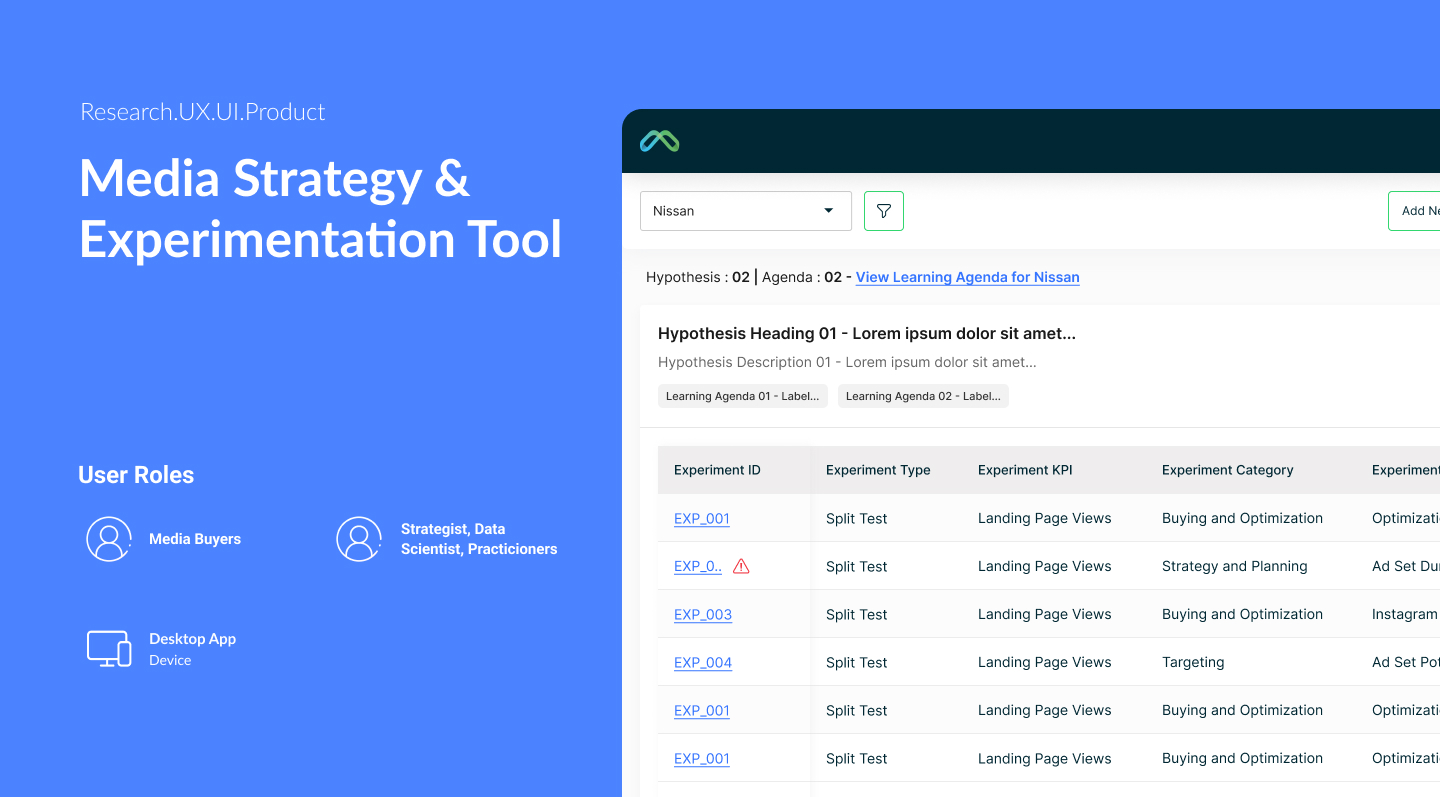Viewport: 1440px width, 797px height.
Task: Click the Strategist, Data Scientist role icon
Action: click(x=359, y=538)
